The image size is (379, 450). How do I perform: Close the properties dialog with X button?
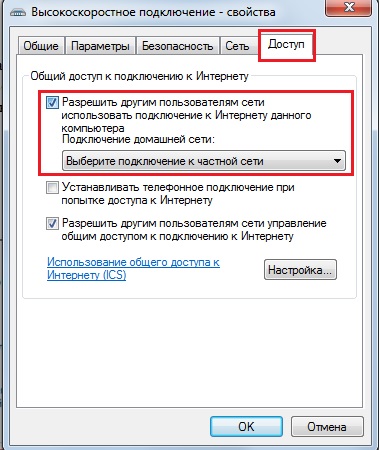(348, 7)
